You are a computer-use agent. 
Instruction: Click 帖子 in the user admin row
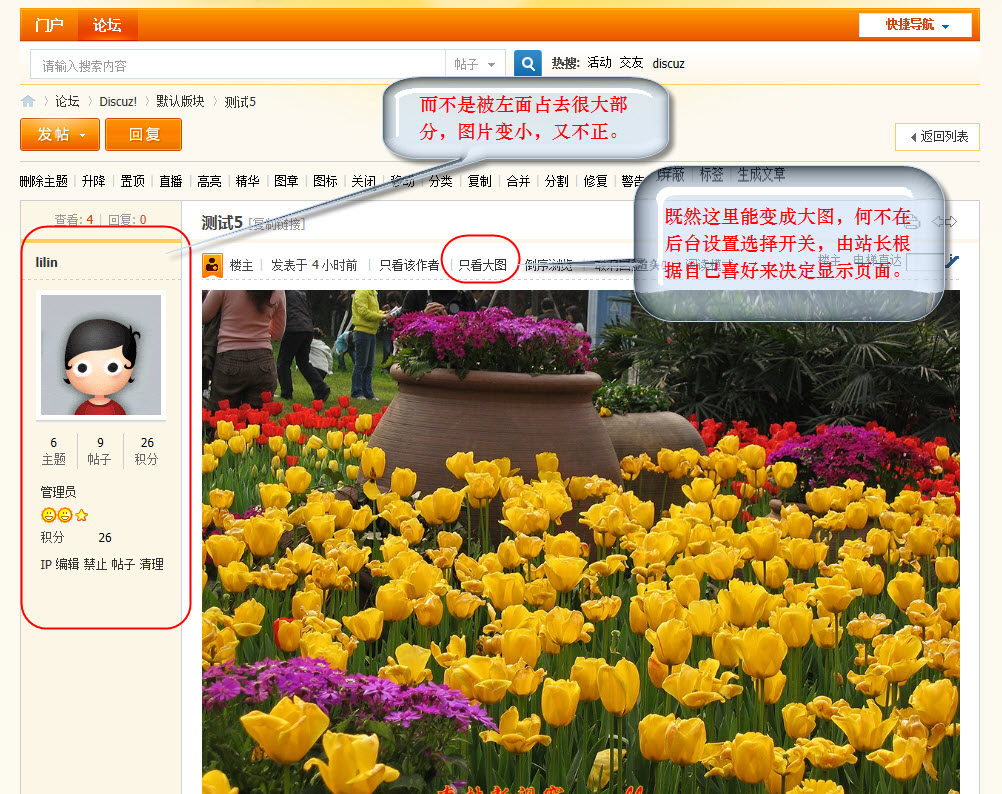[x=123, y=565]
